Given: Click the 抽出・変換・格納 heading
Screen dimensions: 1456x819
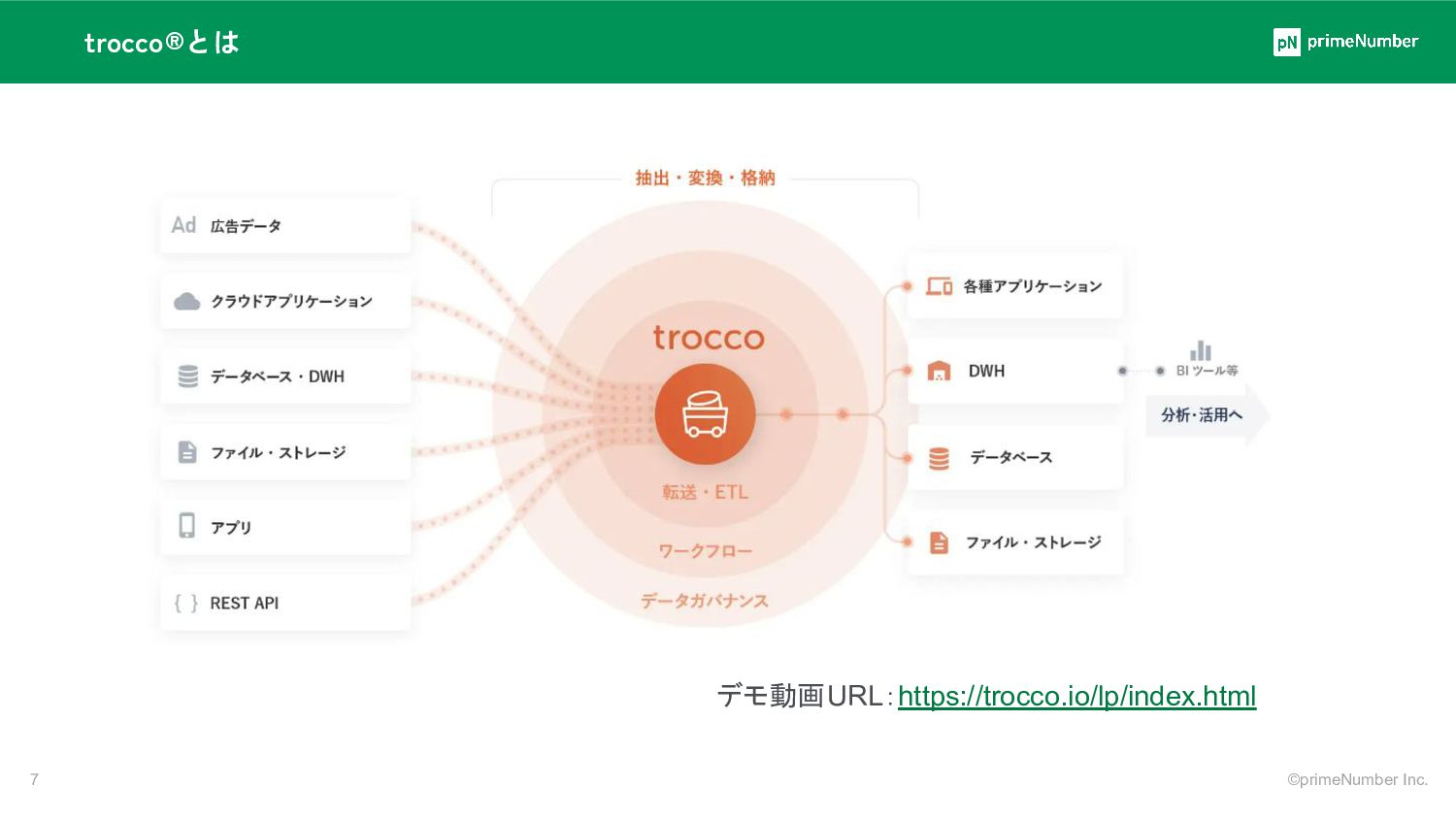Looking at the screenshot, I should pyautogui.click(x=706, y=178).
